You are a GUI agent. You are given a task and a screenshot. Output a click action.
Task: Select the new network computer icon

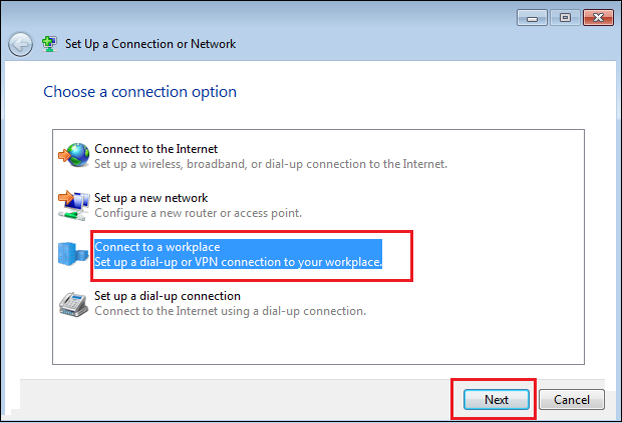pyautogui.click(x=74, y=205)
